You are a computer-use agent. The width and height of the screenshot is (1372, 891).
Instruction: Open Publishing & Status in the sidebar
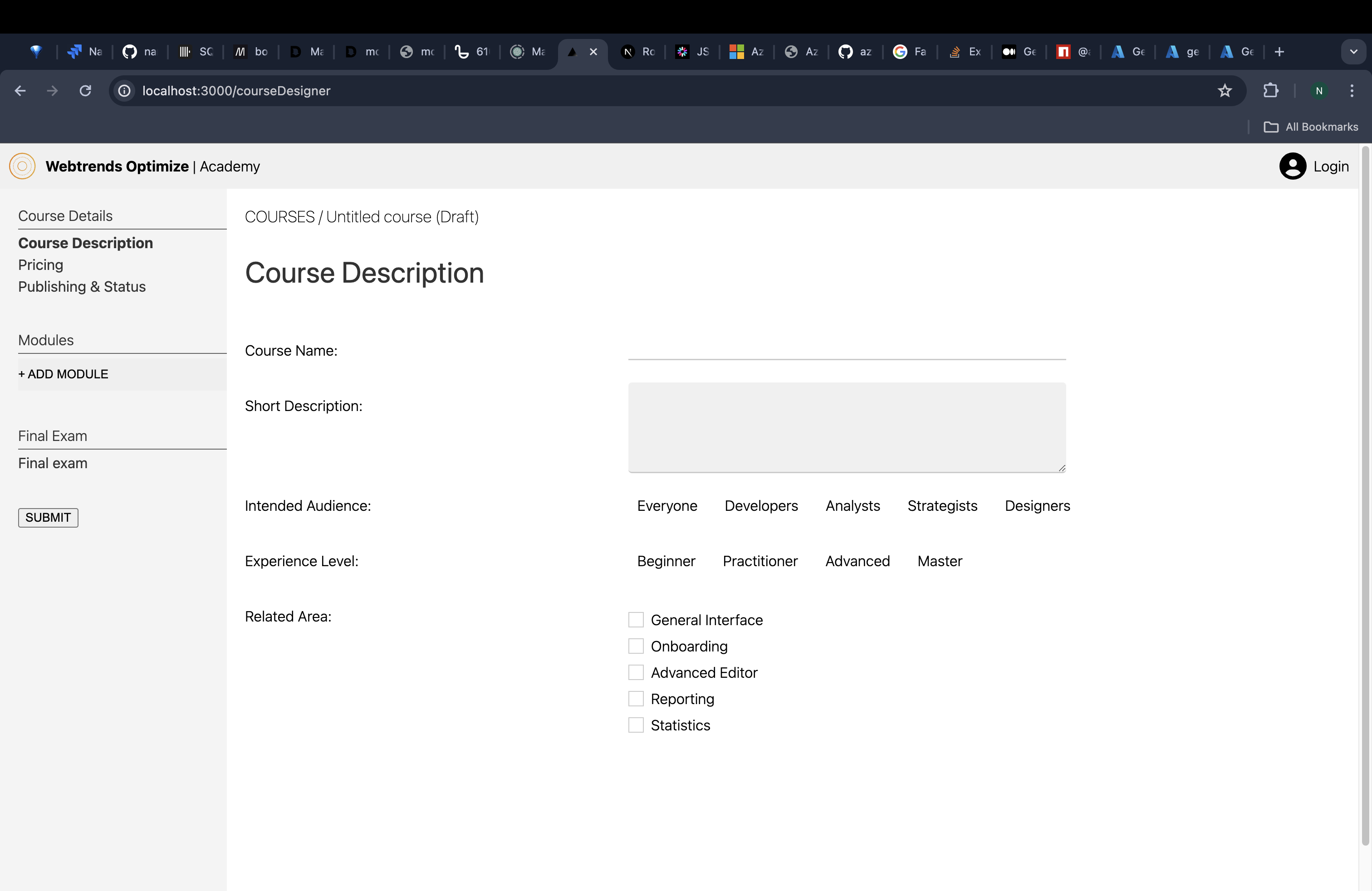coord(82,287)
